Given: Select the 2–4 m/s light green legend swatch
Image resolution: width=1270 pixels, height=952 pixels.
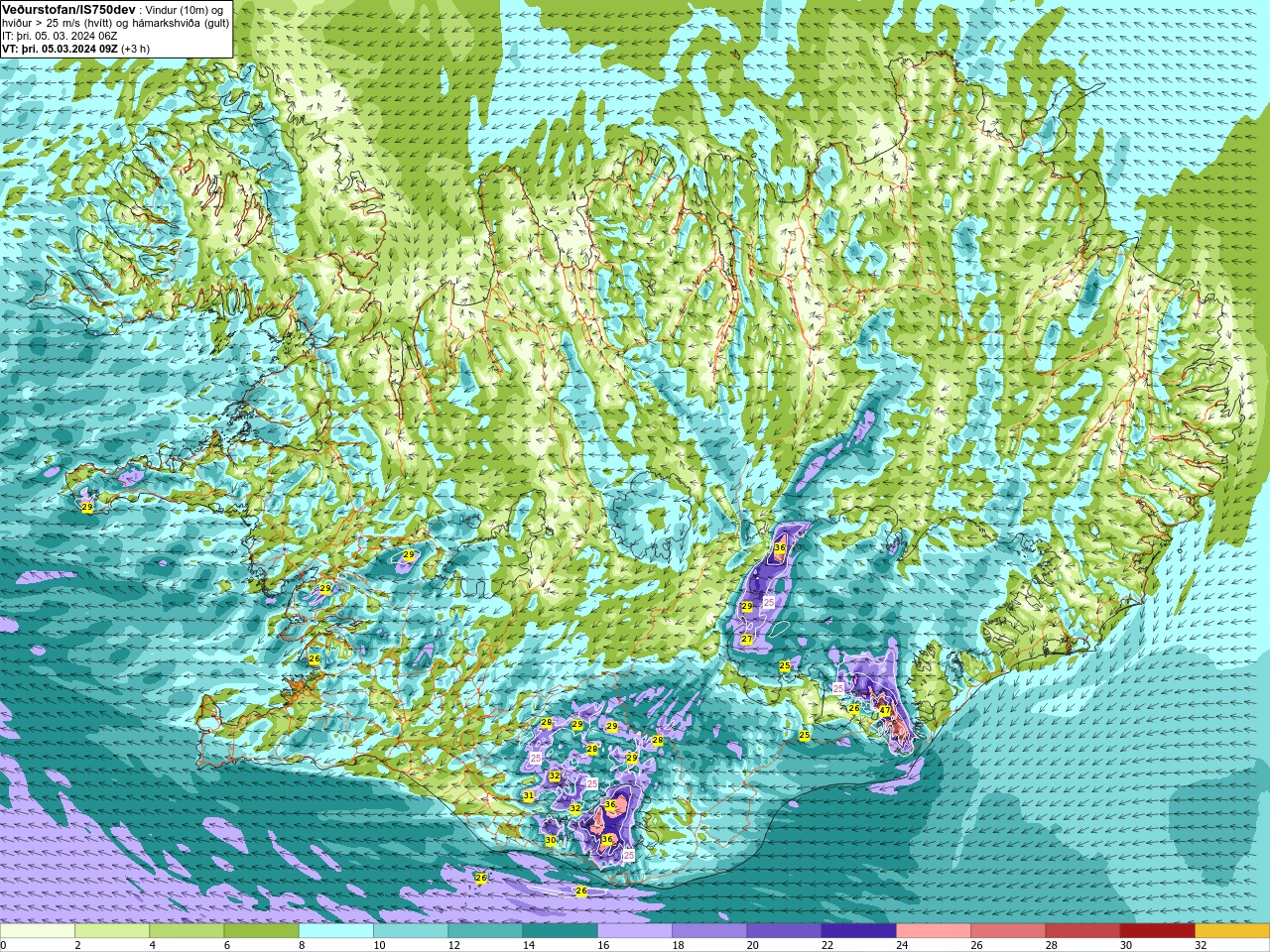Looking at the screenshot, I should click(x=112, y=931).
